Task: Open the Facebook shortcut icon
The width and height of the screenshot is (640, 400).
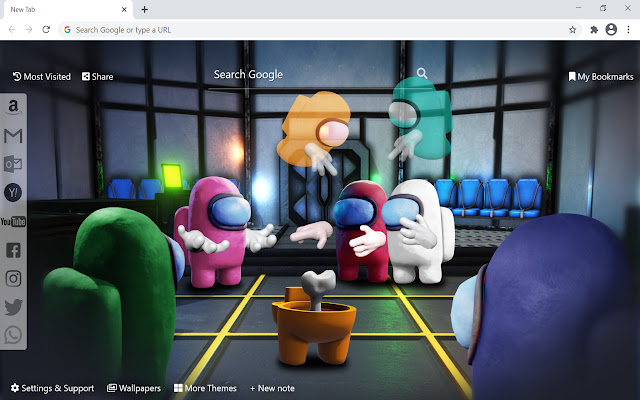Action: click(13, 250)
